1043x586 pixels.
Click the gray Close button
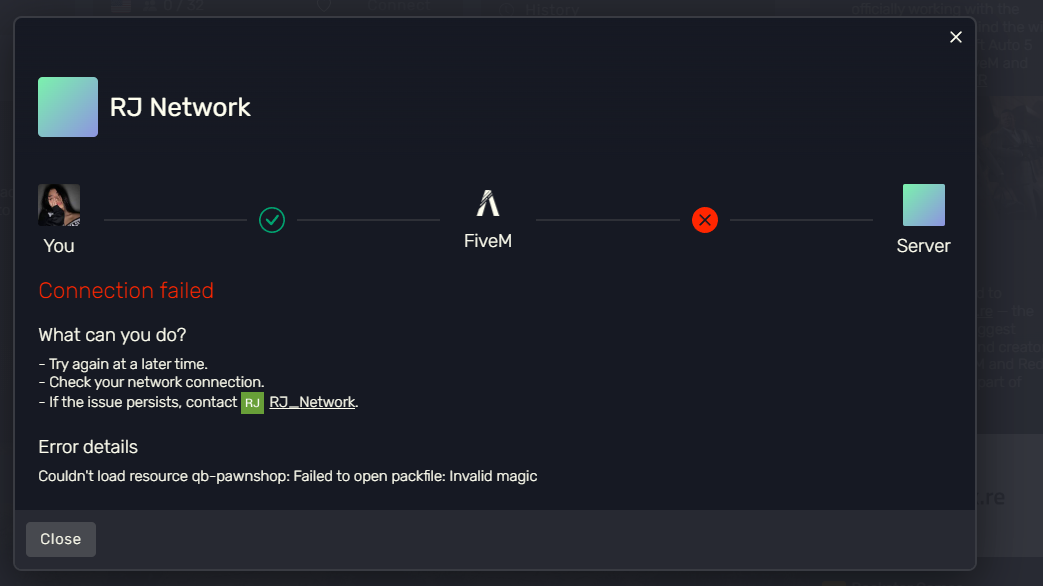pos(61,539)
